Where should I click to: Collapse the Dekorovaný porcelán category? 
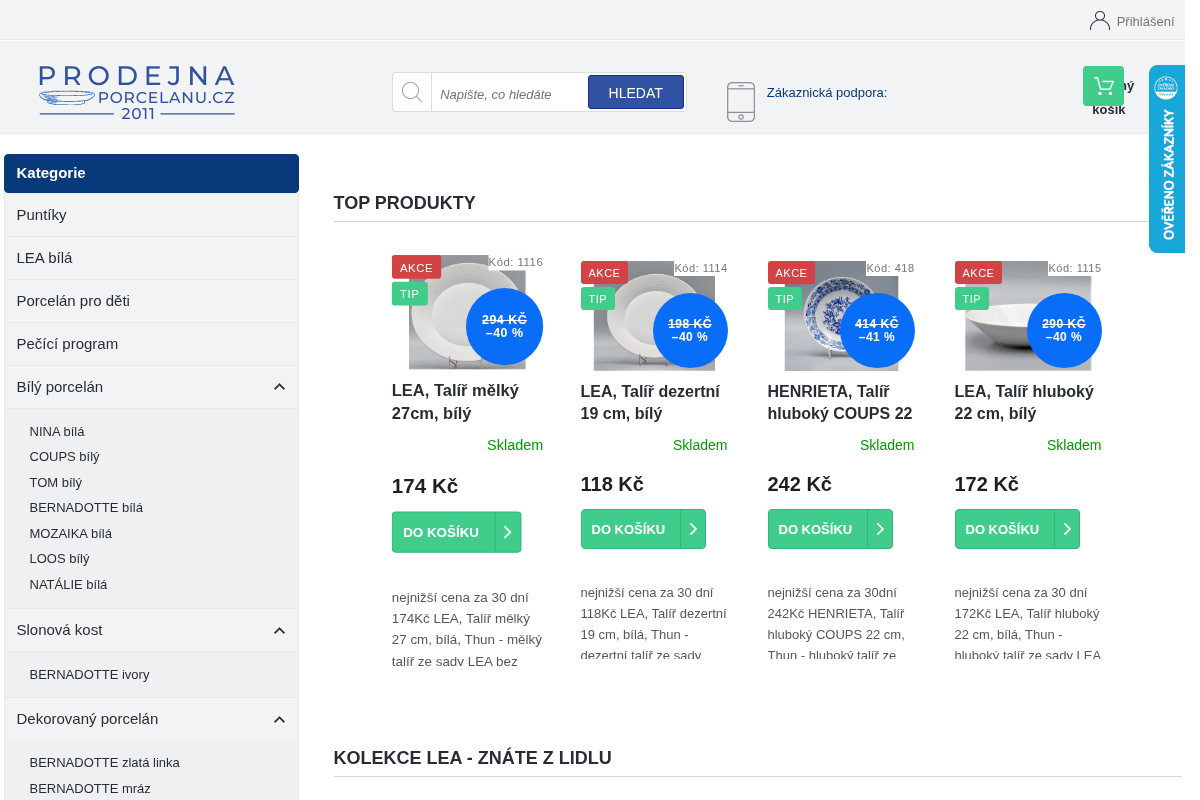pos(279,719)
